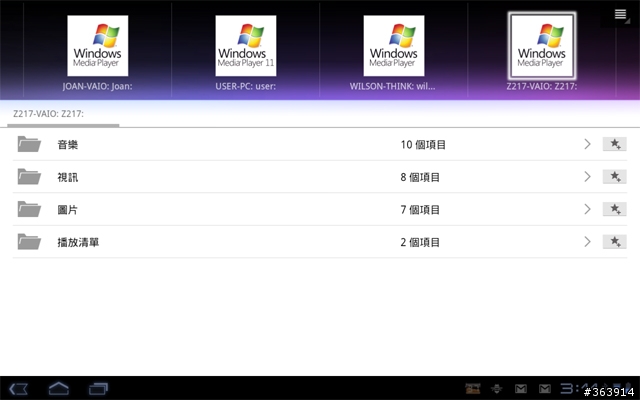Expand the 圖片 row chevron arrow
The image size is (640, 400).
[x=587, y=209]
